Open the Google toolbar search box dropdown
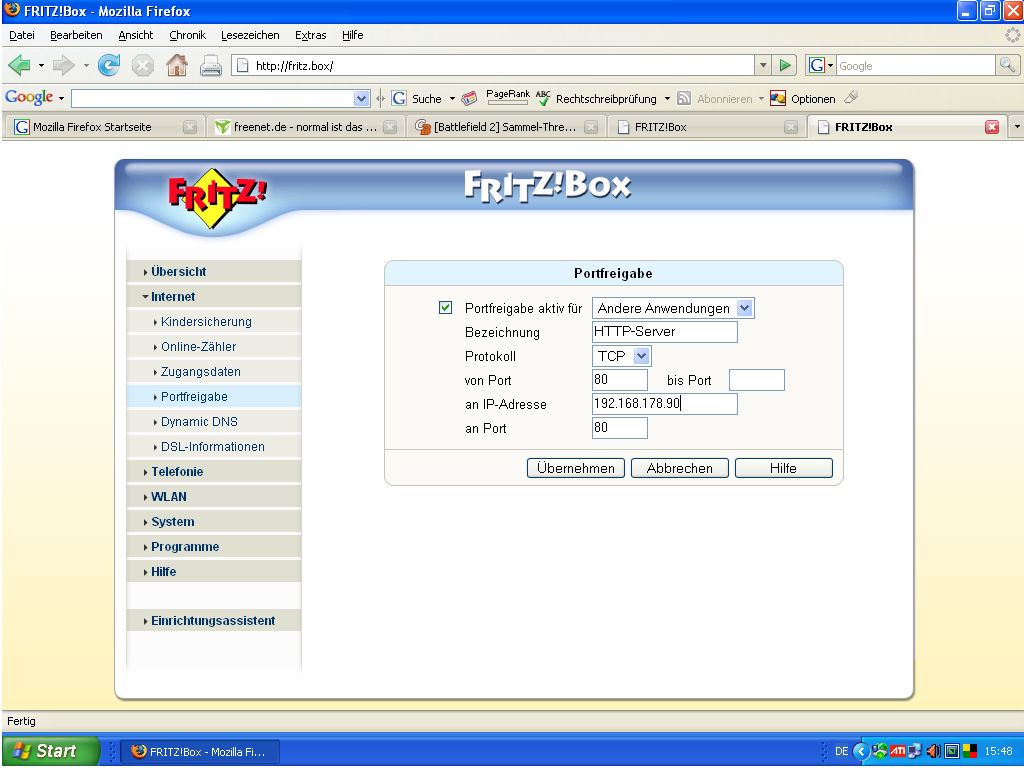Image resolution: width=1024 pixels, height=768 pixels. (361, 99)
